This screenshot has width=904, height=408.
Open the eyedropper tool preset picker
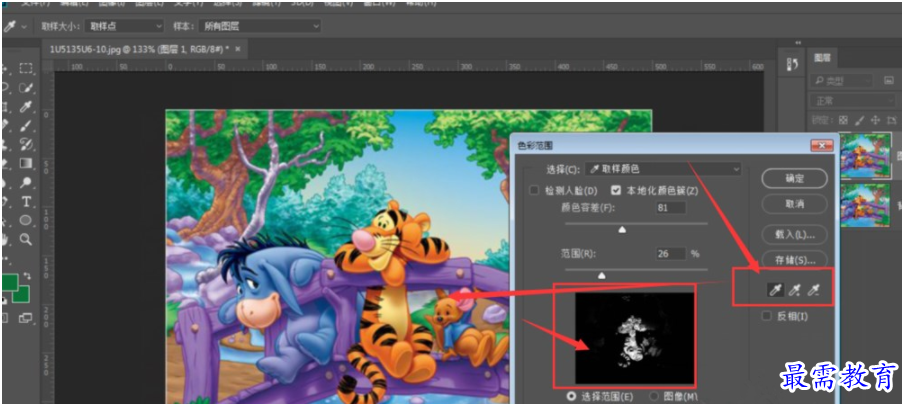coord(10,27)
